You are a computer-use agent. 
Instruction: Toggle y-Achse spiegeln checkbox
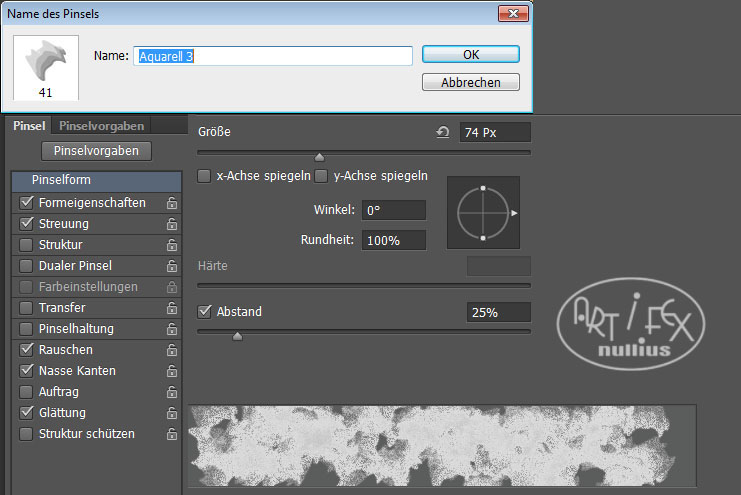pos(321,176)
